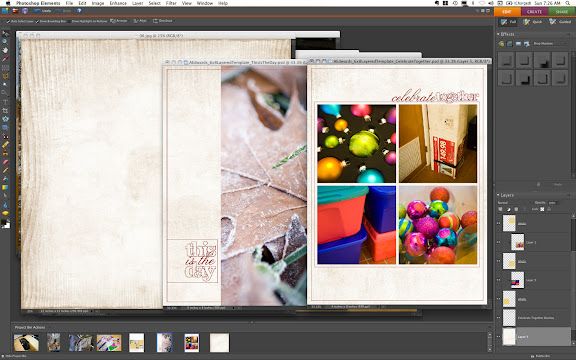
Task: Enable Show Highlight on Rollover checkbox
Action: coord(69,21)
